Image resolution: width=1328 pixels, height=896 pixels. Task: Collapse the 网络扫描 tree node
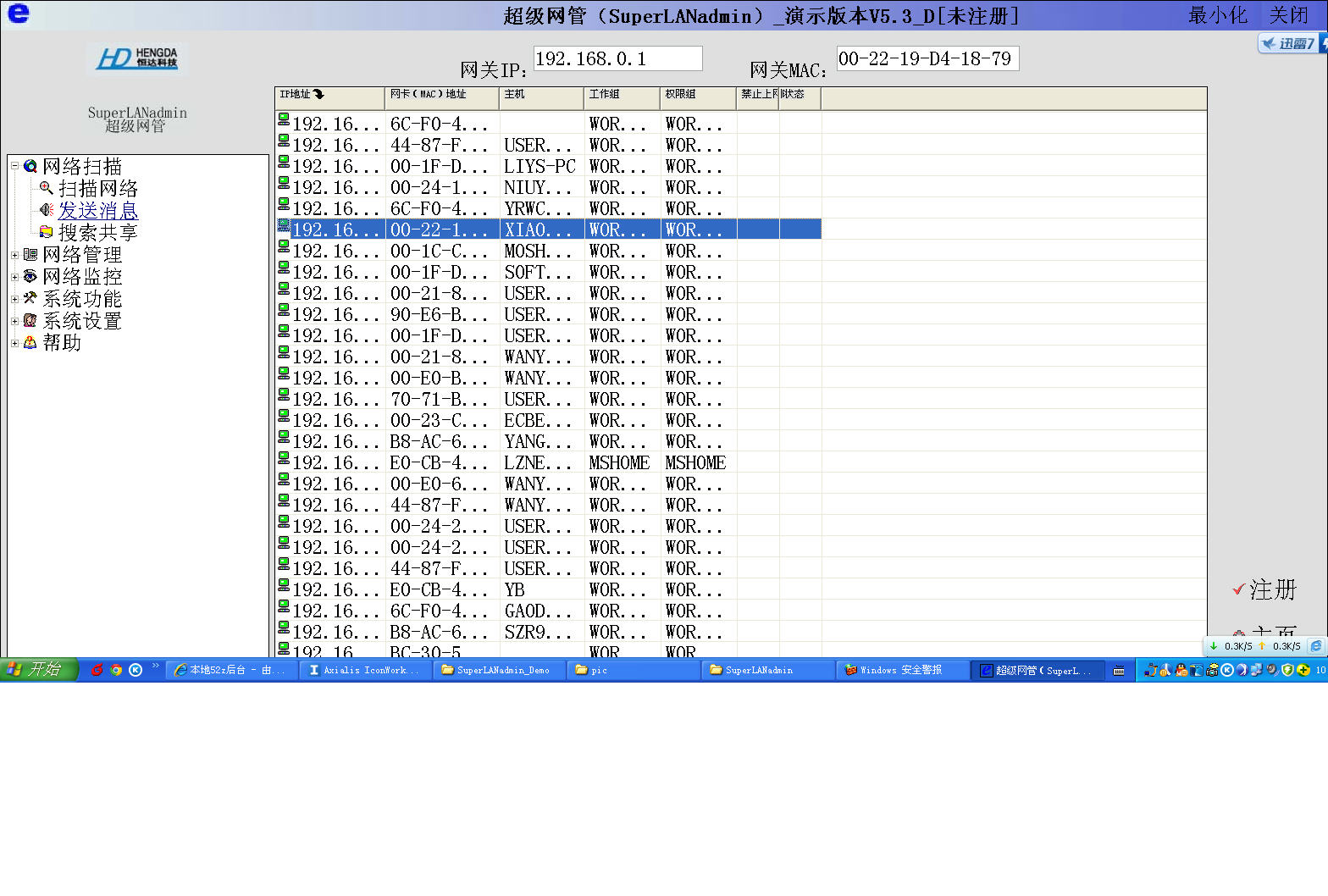tap(14, 166)
